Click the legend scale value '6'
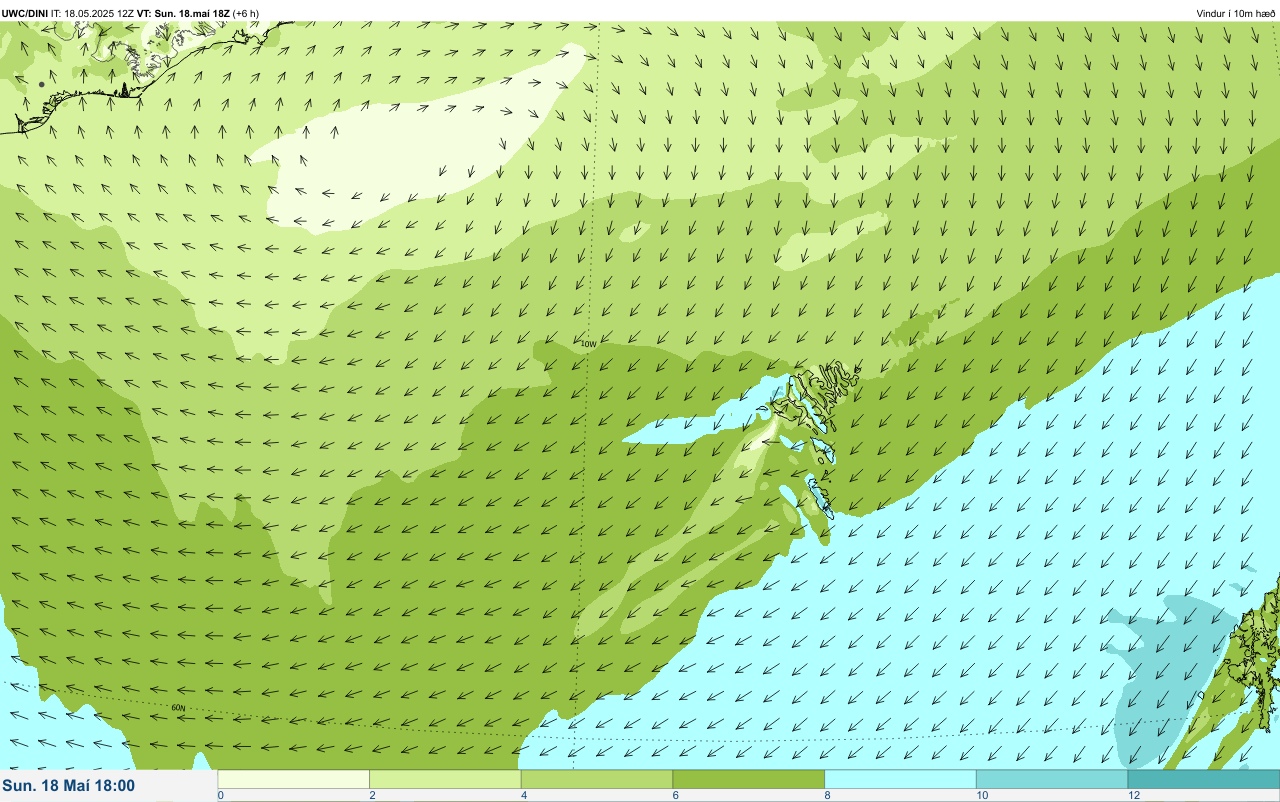Screen dimensions: 1280x802 pyautogui.click(x=676, y=795)
